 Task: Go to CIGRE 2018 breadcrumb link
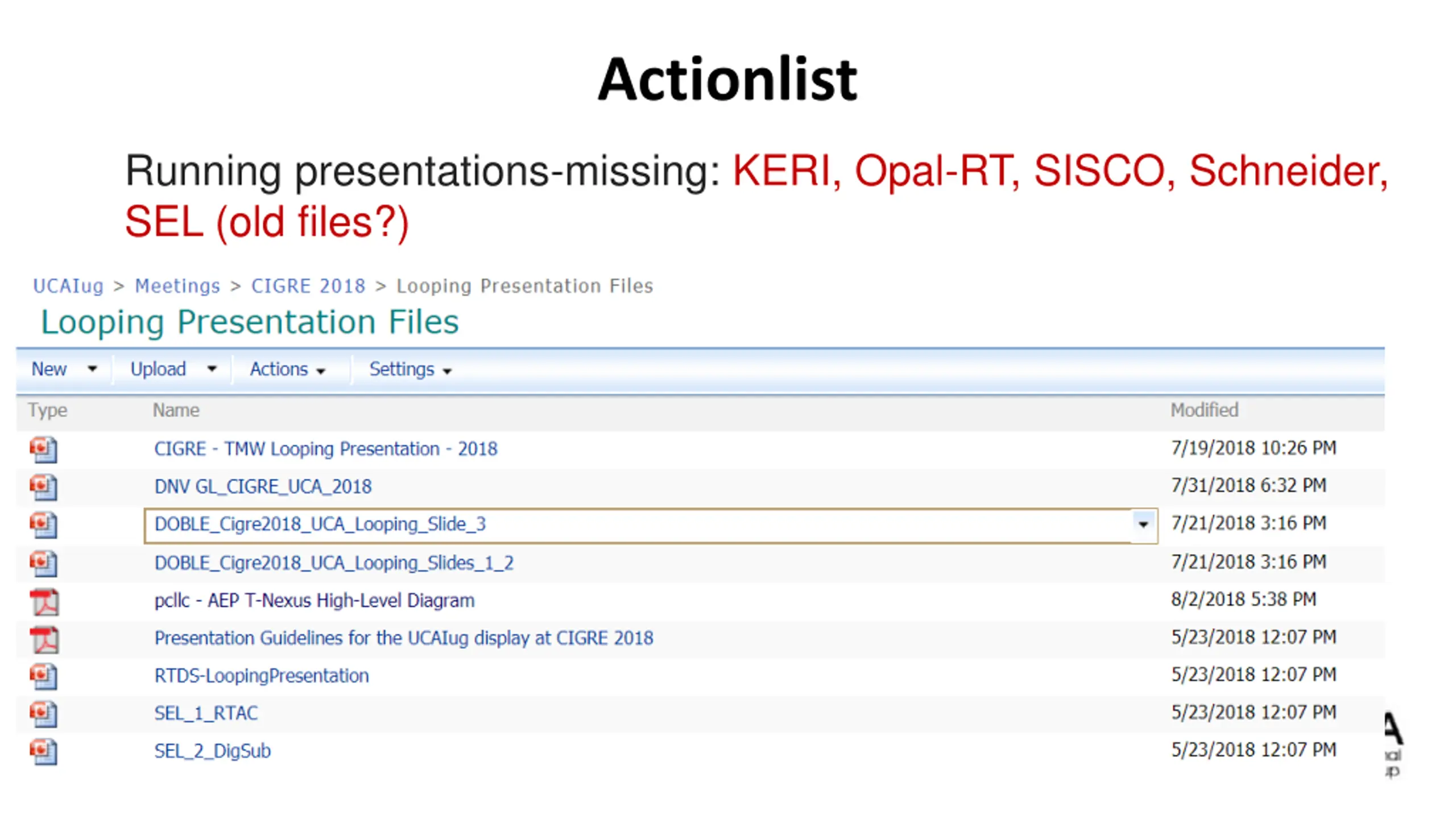308,286
